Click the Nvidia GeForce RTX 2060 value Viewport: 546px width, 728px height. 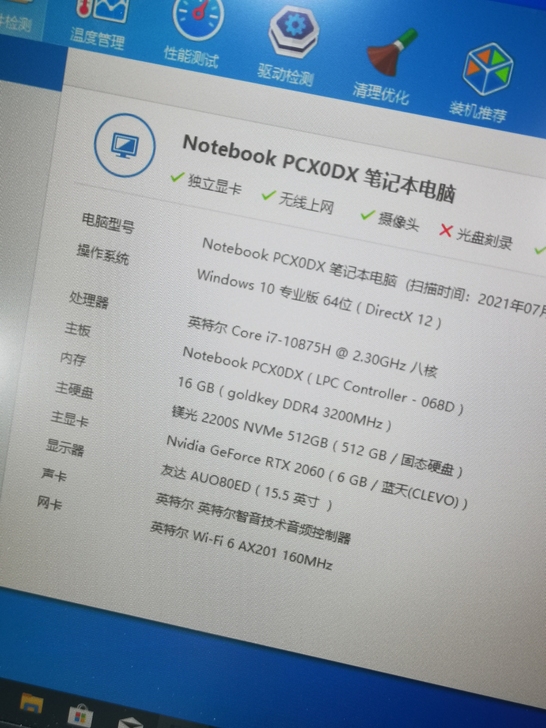click(317, 472)
